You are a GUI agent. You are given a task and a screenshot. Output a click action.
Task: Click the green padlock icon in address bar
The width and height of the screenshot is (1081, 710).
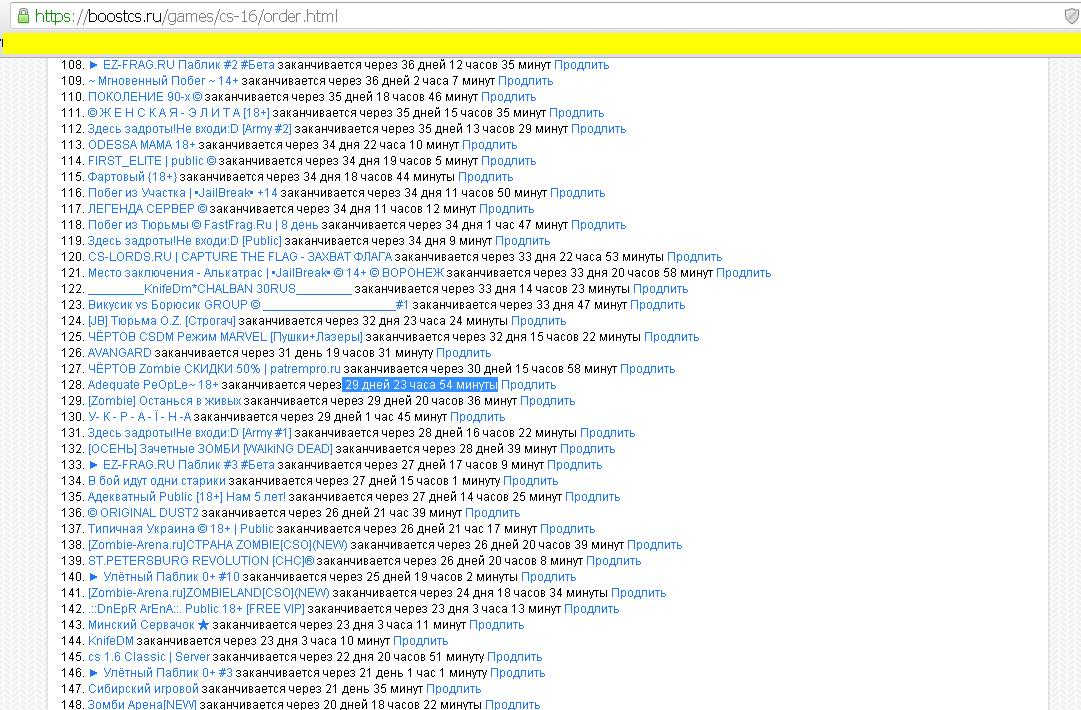[x=23, y=15]
